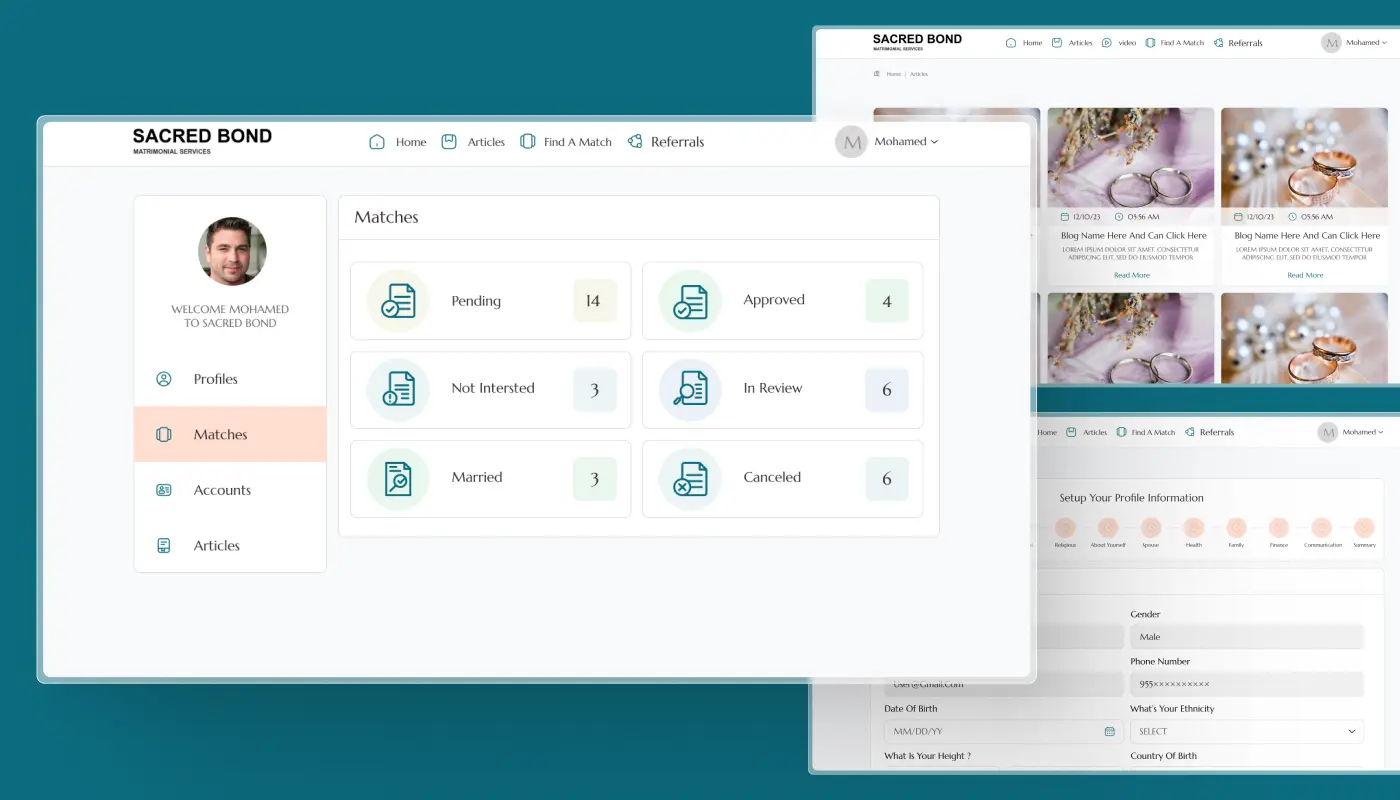The width and height of the screenshot is (1400, 800).
Task: Click the M avatar in the profile setup window
Action: pyautogui.click(x=1328, y=432)
